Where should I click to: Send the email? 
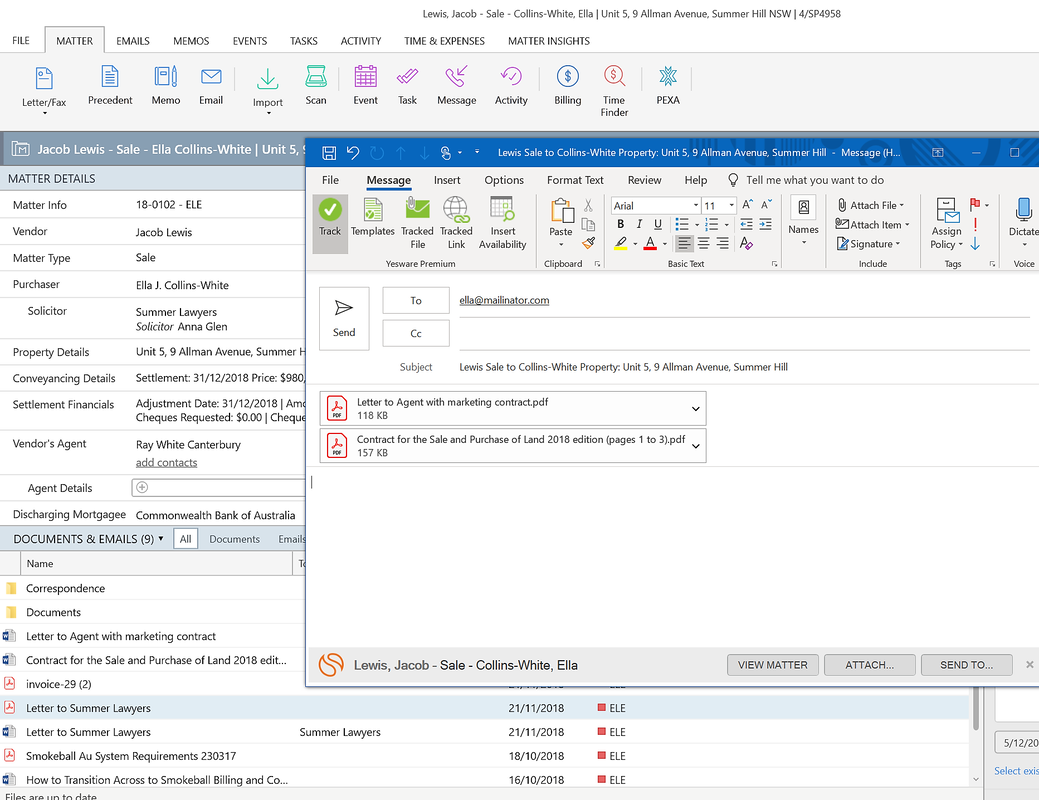click(x=344, y=318)
